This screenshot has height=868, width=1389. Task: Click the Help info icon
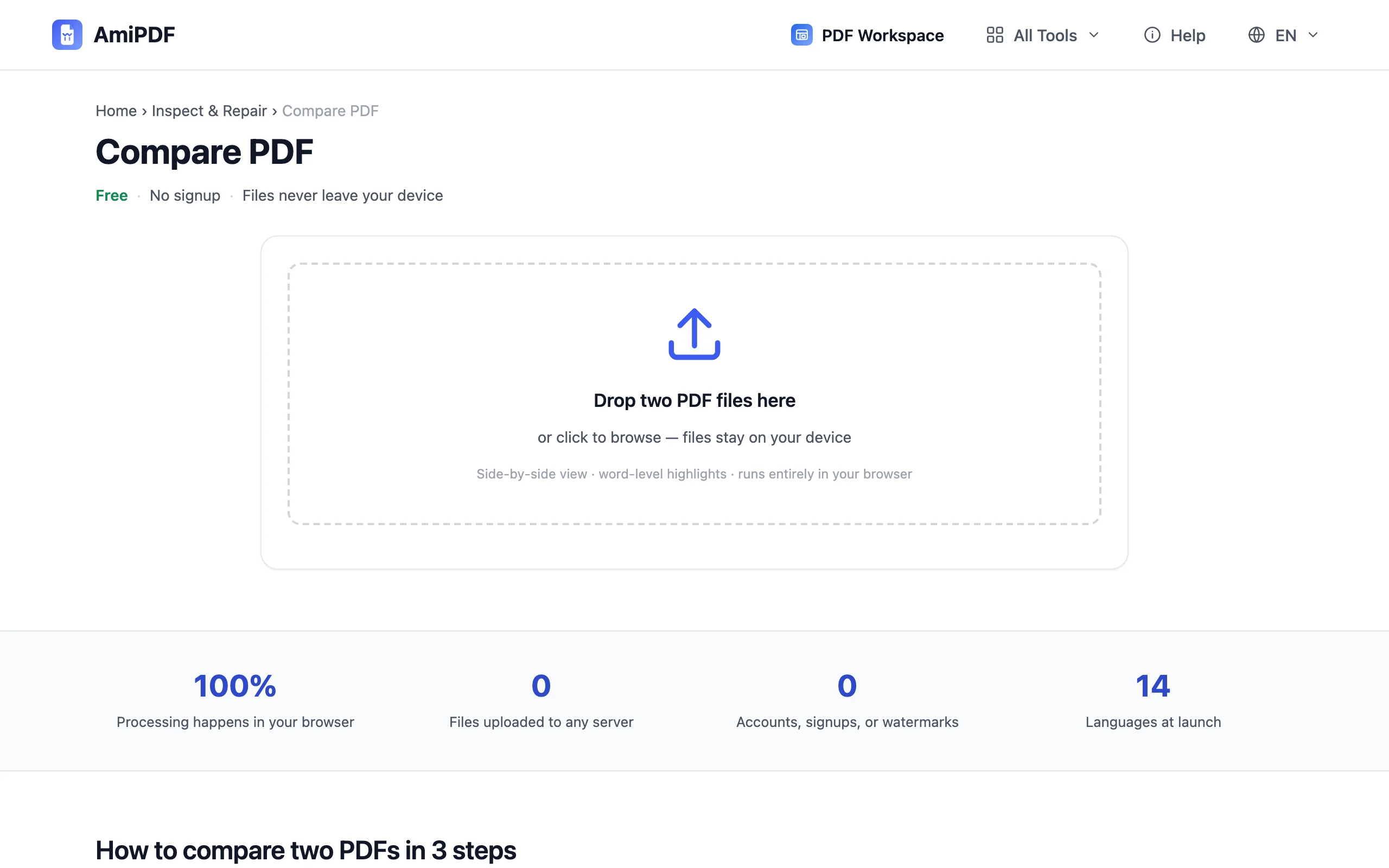click(1152, 35)
